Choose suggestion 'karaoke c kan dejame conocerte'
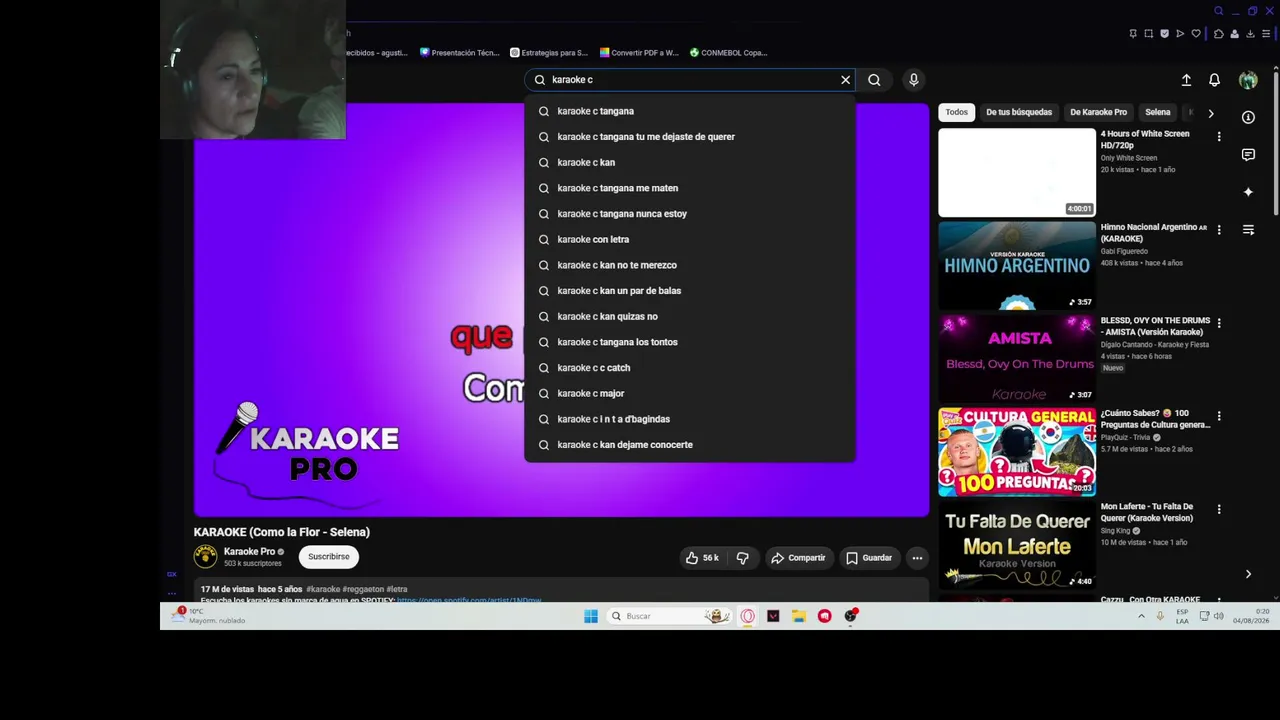 690,445
